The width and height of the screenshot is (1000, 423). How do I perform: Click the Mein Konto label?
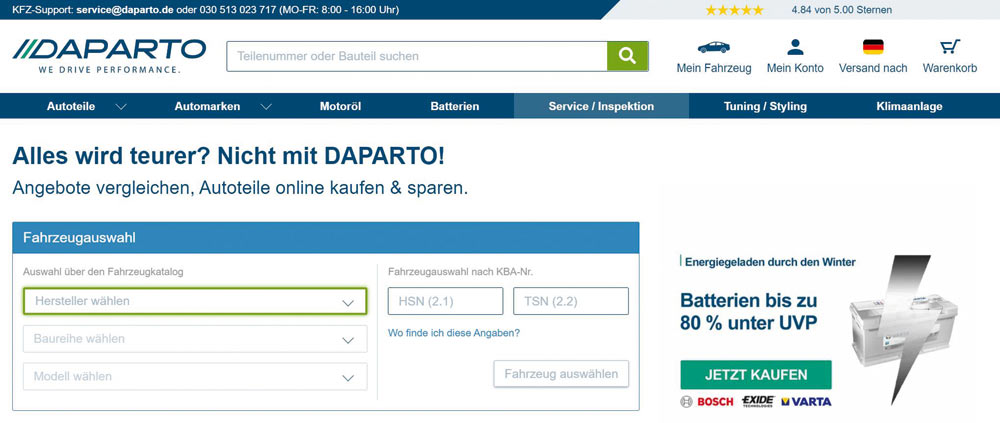tap(795, 68)
